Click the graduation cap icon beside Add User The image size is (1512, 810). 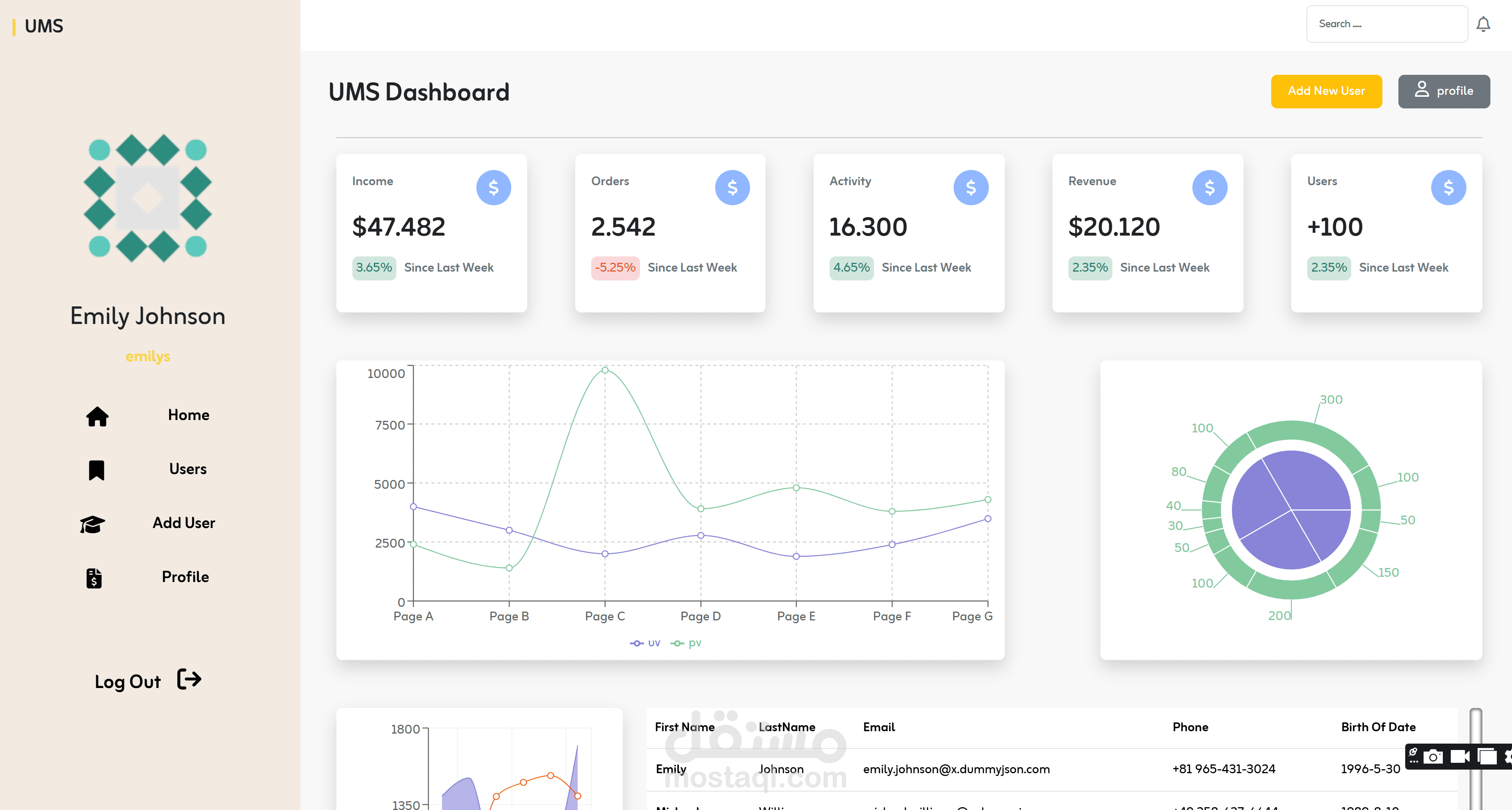[92, 524]
